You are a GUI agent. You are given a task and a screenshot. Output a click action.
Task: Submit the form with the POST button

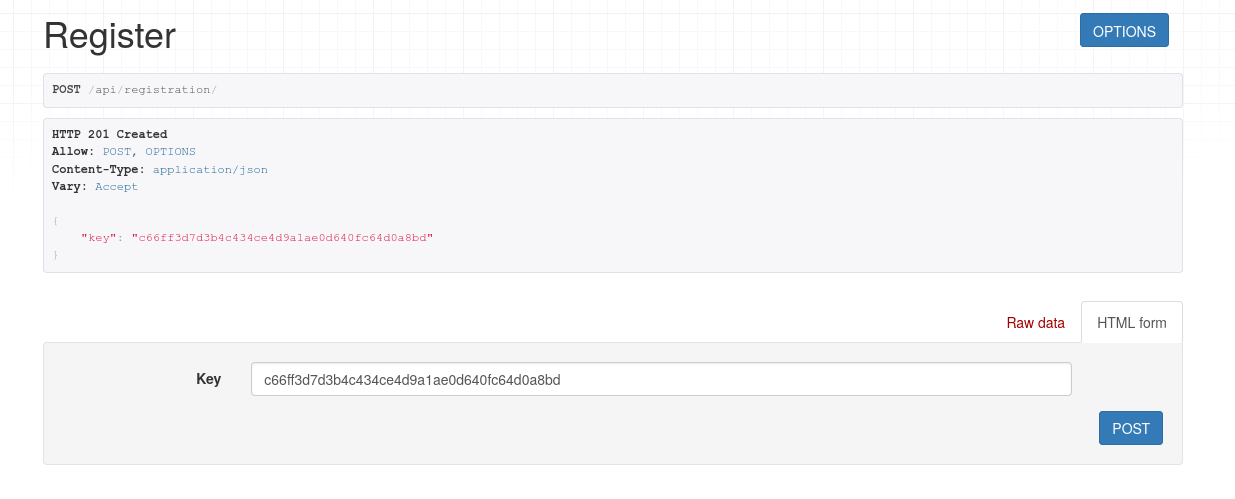[1130, 428]
